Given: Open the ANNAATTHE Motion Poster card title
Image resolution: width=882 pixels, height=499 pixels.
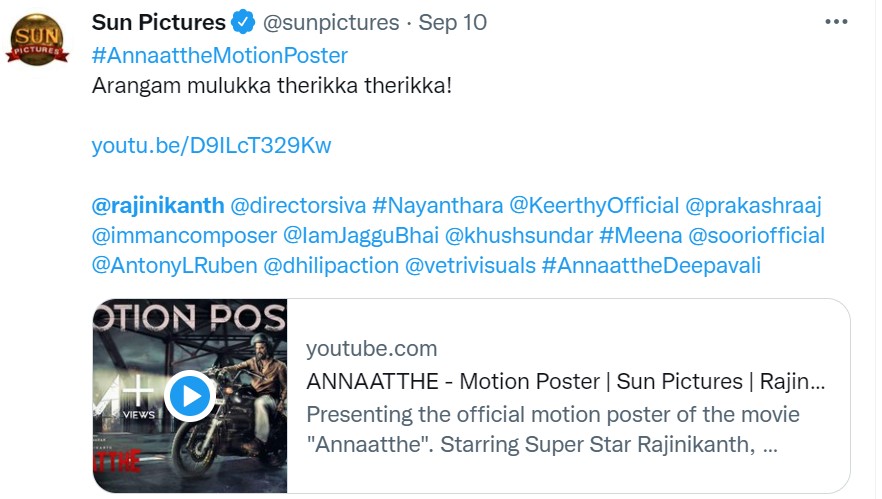Looking at the screenshot, I should click(x=565, y=382).
